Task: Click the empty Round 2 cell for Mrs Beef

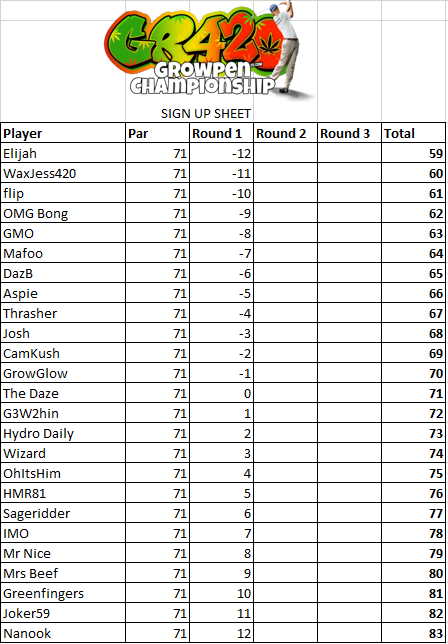Action: pyautogui.click(x=285, y=573)
